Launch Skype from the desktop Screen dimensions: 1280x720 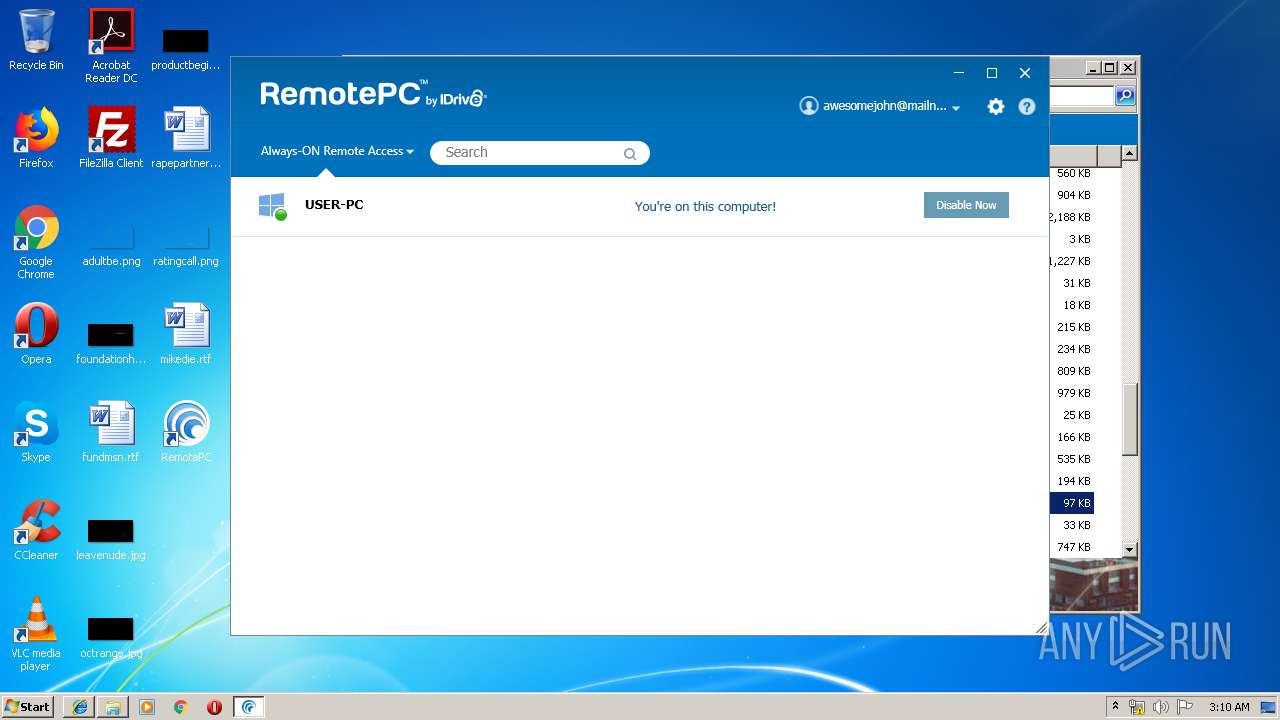click(36, 432)
